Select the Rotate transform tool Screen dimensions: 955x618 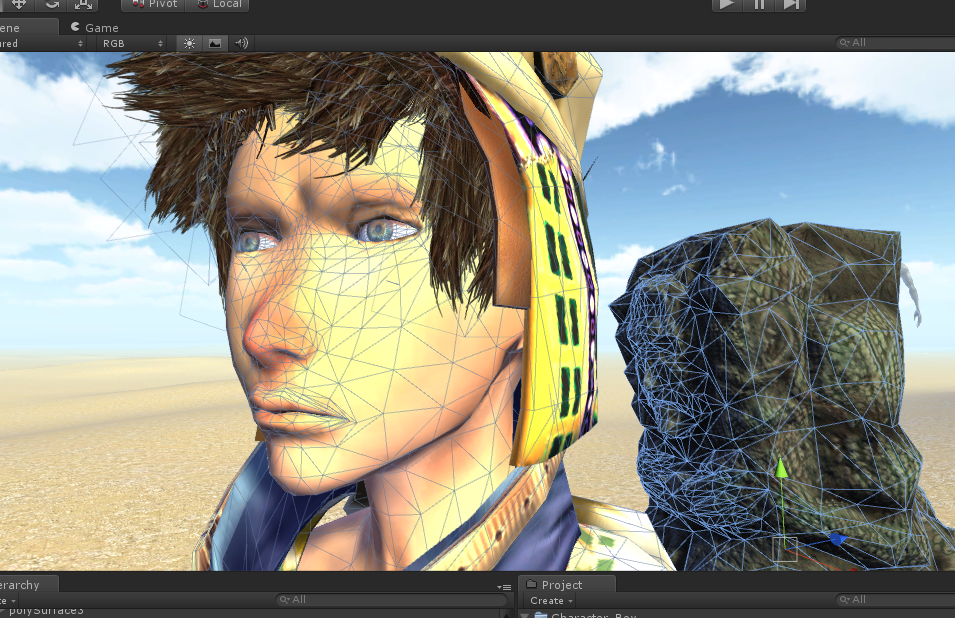pos(52,4)
